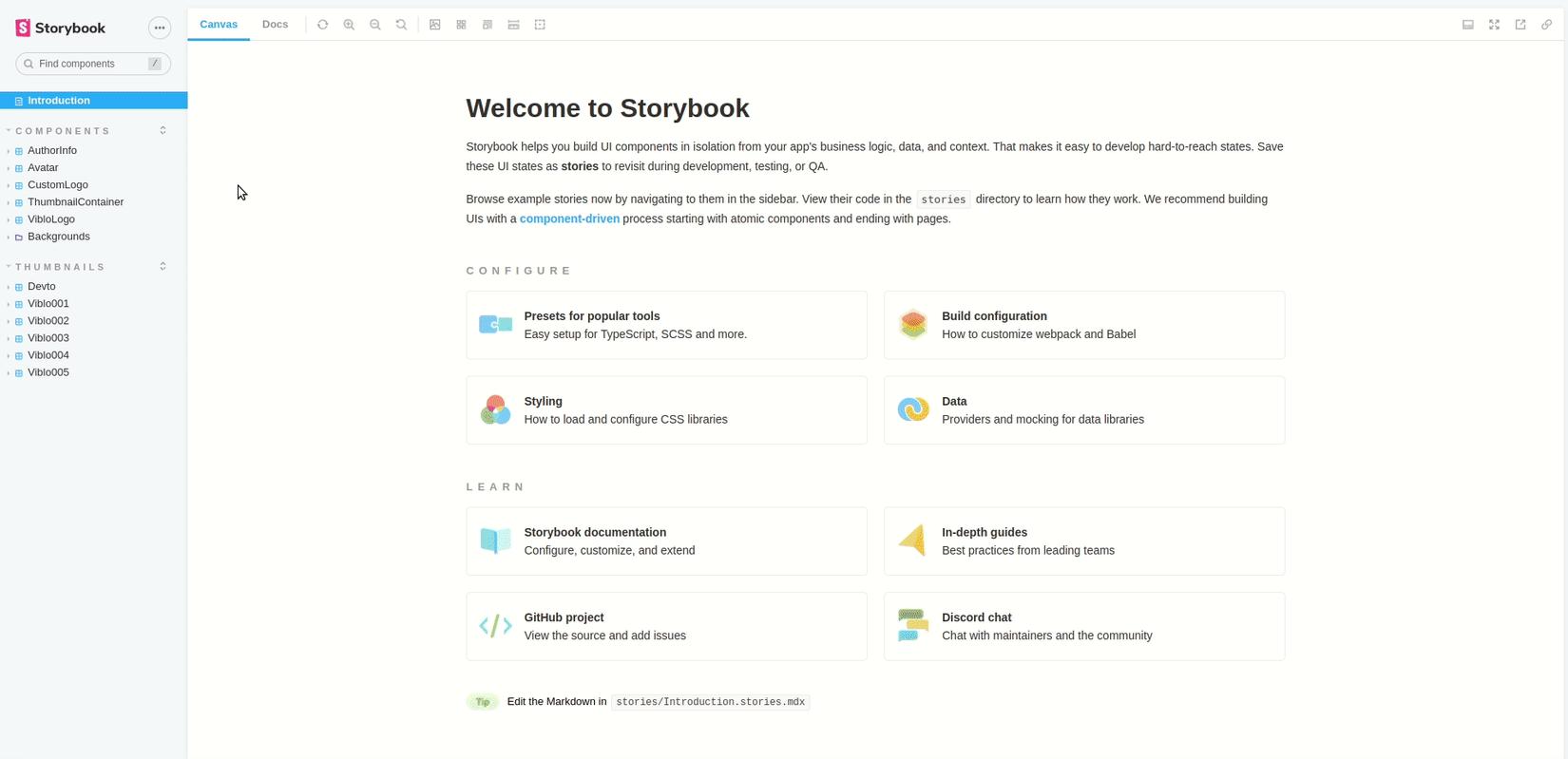Open the GitHub project card
Image resolution: width=1568 pixels, height=759 pixels.
[x=666, y=627]
